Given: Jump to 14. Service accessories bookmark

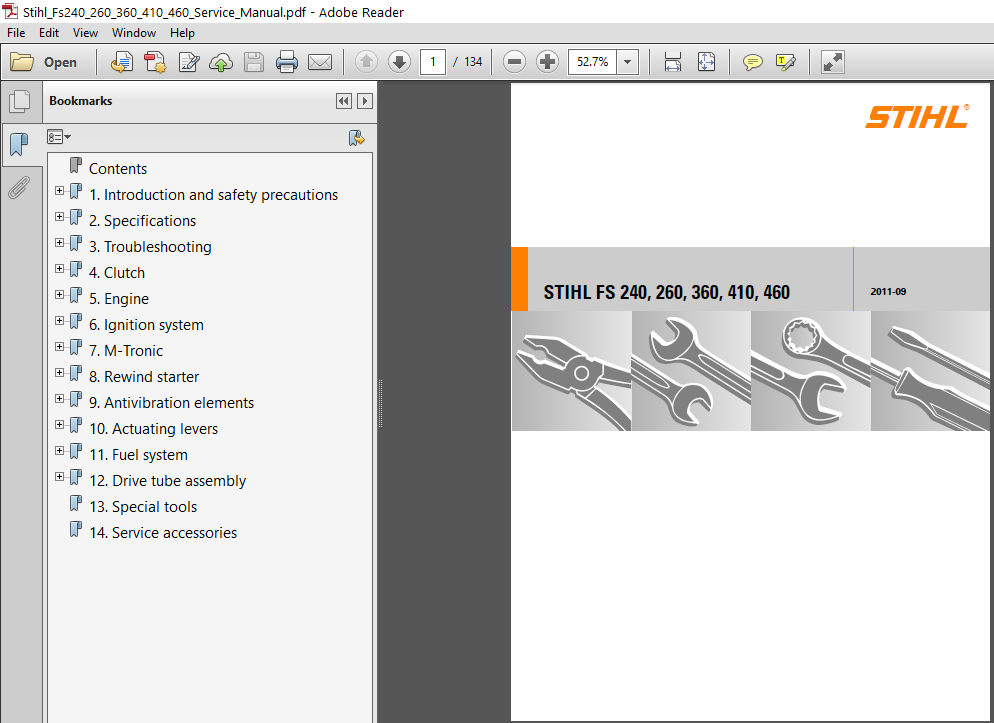Looking at the screenshot, I should point(163,533).
